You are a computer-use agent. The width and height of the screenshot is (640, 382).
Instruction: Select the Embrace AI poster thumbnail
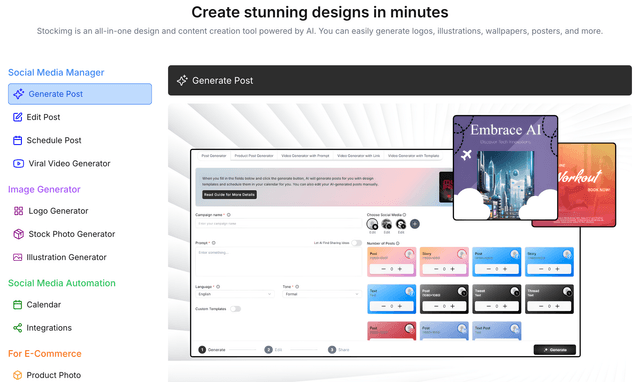point(505,168)
